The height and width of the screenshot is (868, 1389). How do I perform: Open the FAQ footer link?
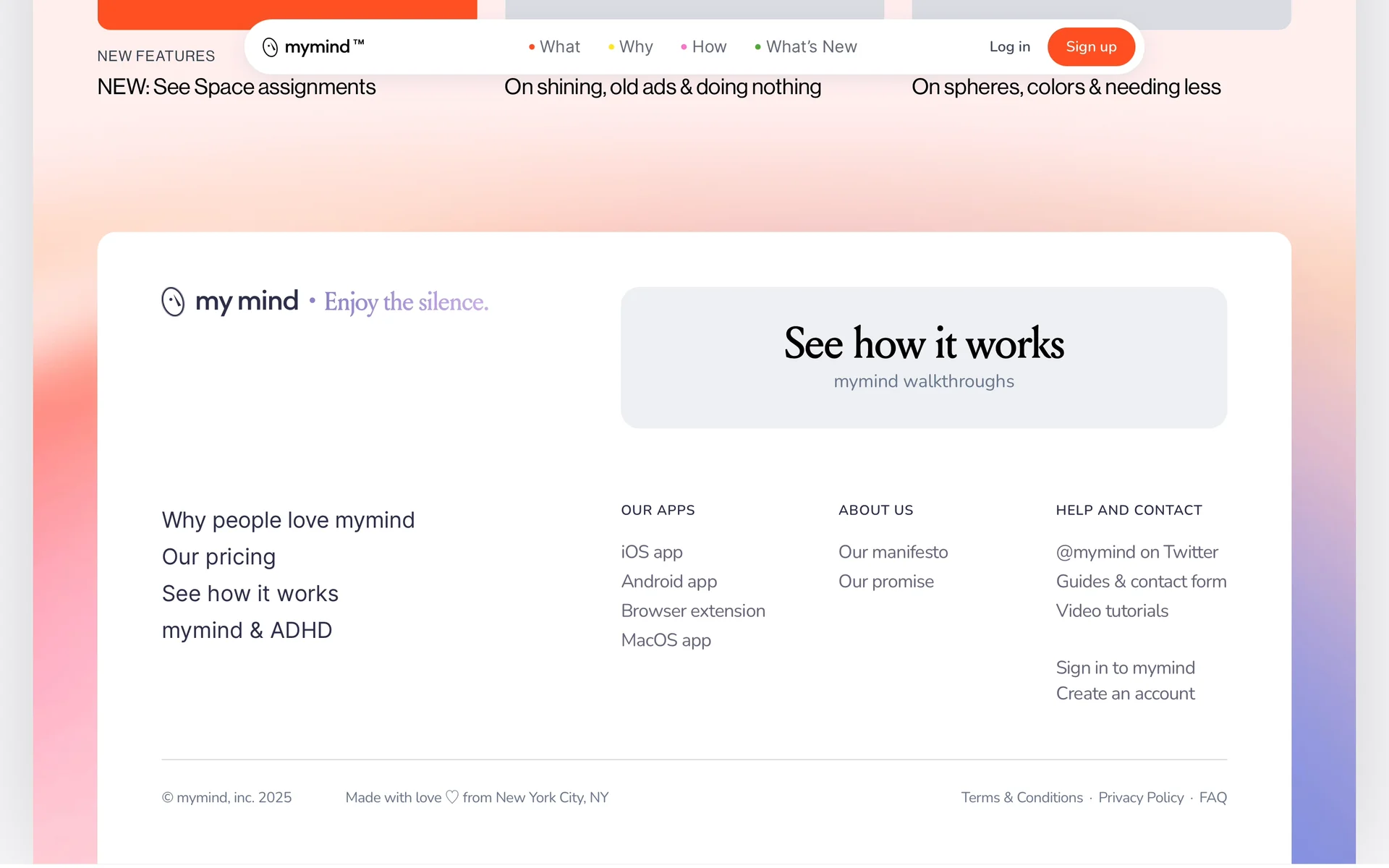pyautogui.click(x=1212, y=797)
